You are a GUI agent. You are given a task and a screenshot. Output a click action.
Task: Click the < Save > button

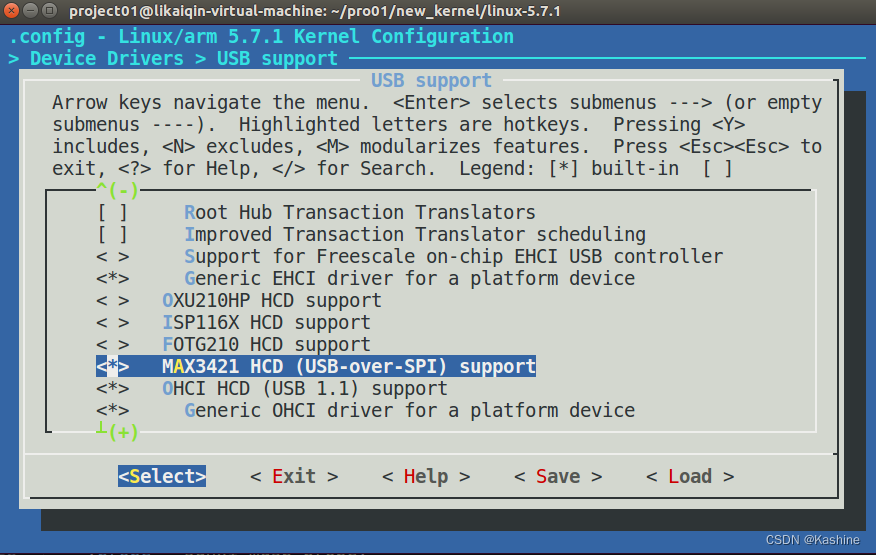coord(558,476)
